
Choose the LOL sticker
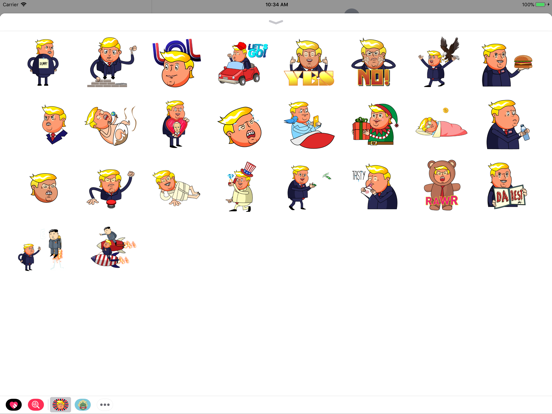[176, 62]
